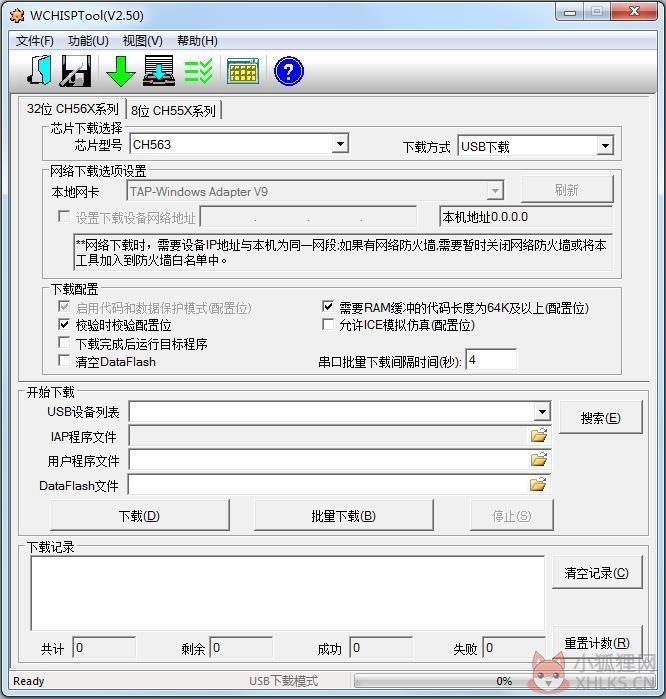Screen dimensions: 666x699
Task: Click the DataFlash文件 path field
Action: pyautogui.click(x=329, y=485)
